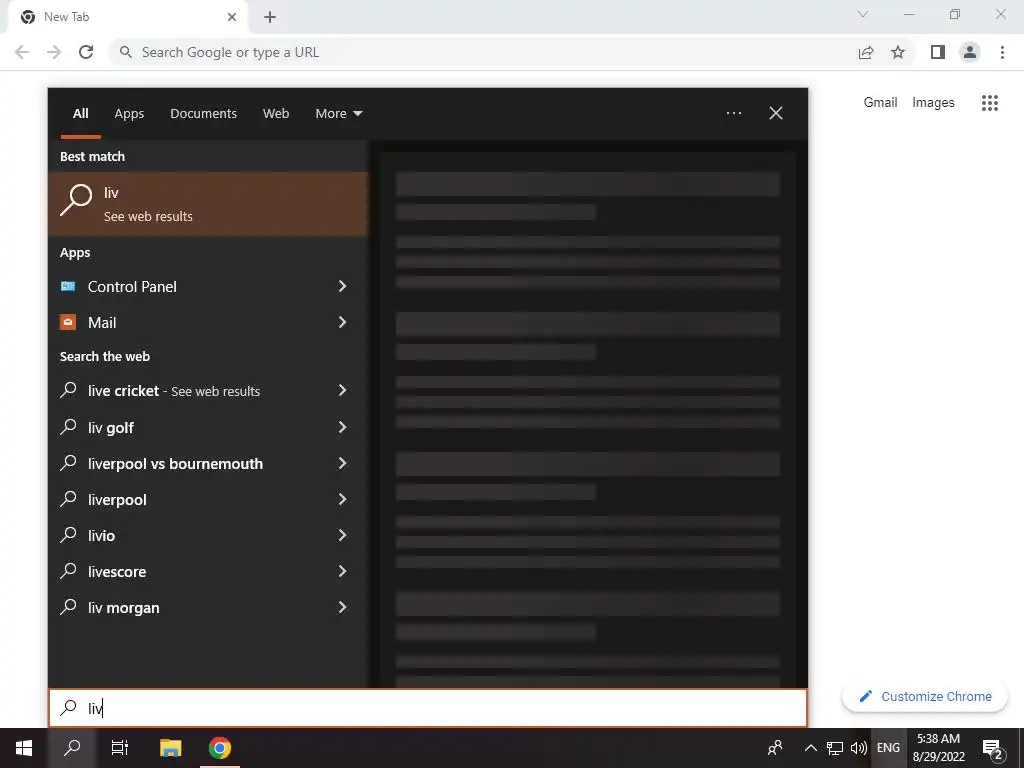Screen dimensions: 1024x768
Task: Expand liv golf suggestion arrow
Action: pyautogui.click(x=342, y=427)
